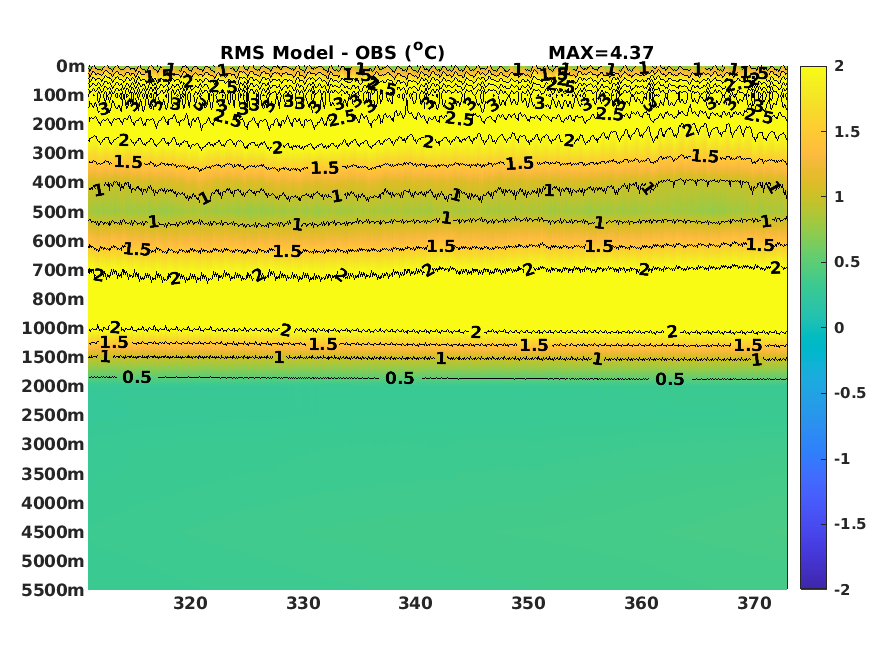Click the '320' x-axis tick label
This screenshot has height=656, width=875.
(x=190, y=604)
